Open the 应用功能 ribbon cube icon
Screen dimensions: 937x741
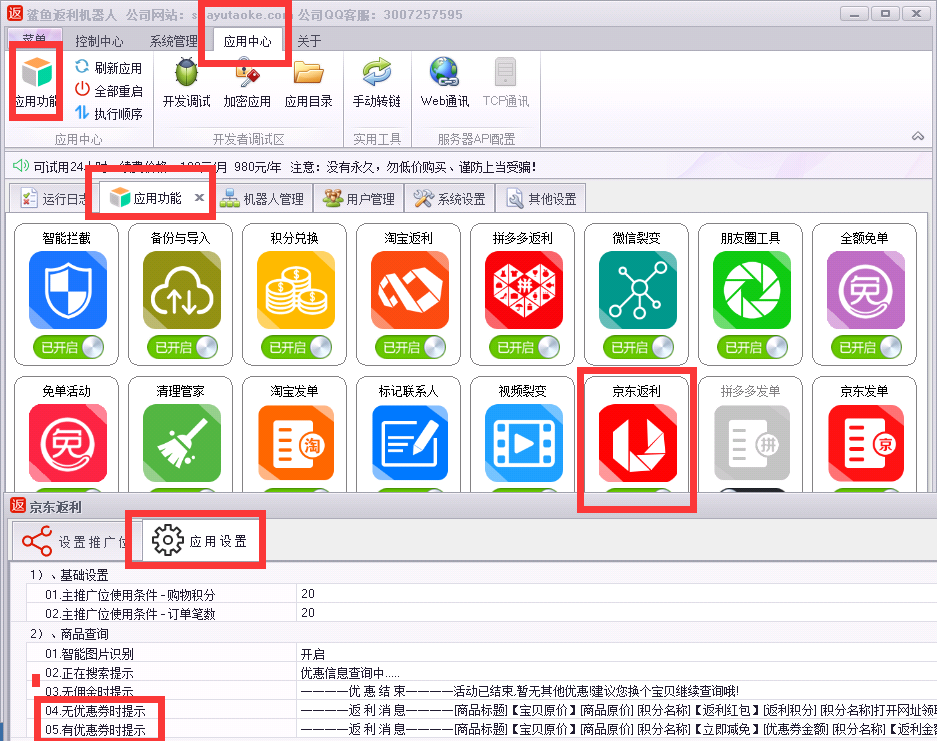[37, 73]
